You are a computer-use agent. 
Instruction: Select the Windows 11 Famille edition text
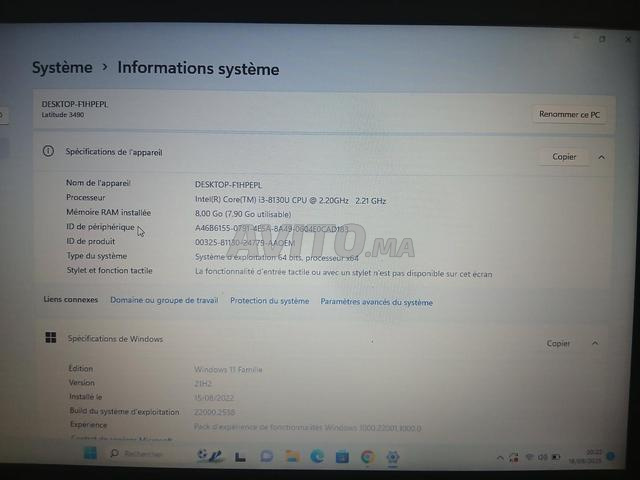[228, 369]
